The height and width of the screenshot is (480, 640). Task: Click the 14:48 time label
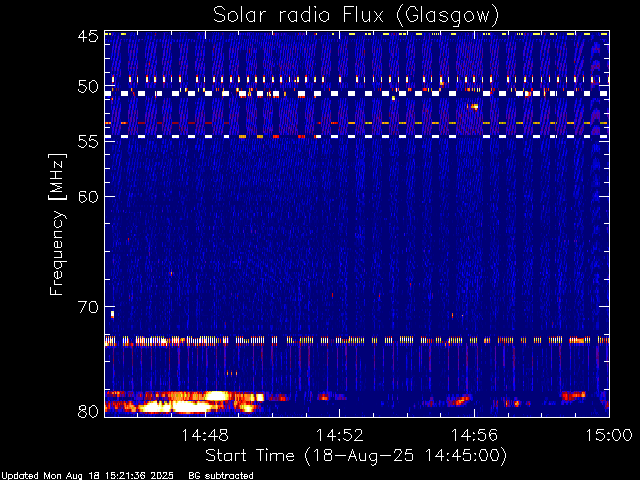click(x=205, y=435)
